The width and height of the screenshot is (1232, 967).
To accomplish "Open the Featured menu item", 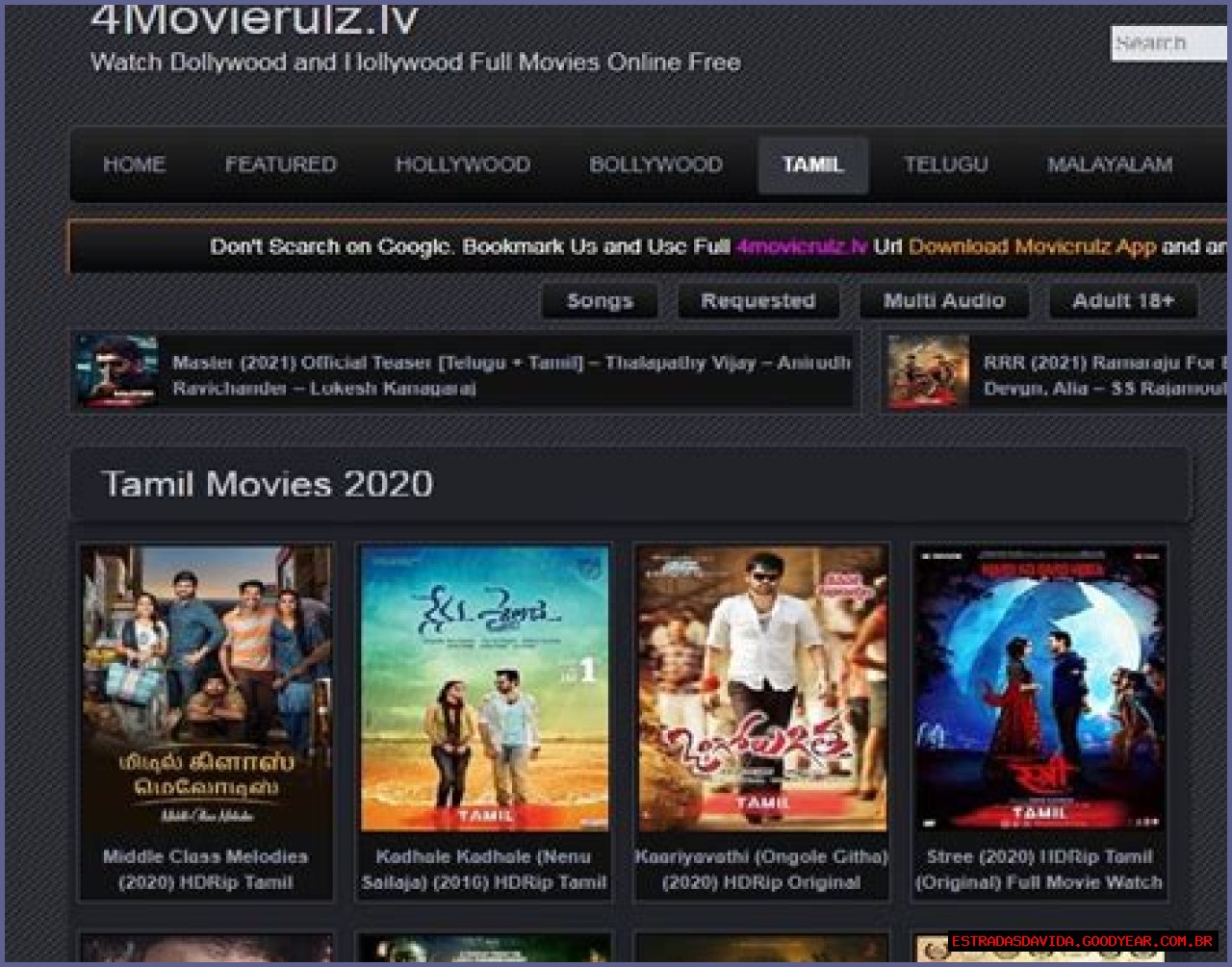I will click(280, 165).
